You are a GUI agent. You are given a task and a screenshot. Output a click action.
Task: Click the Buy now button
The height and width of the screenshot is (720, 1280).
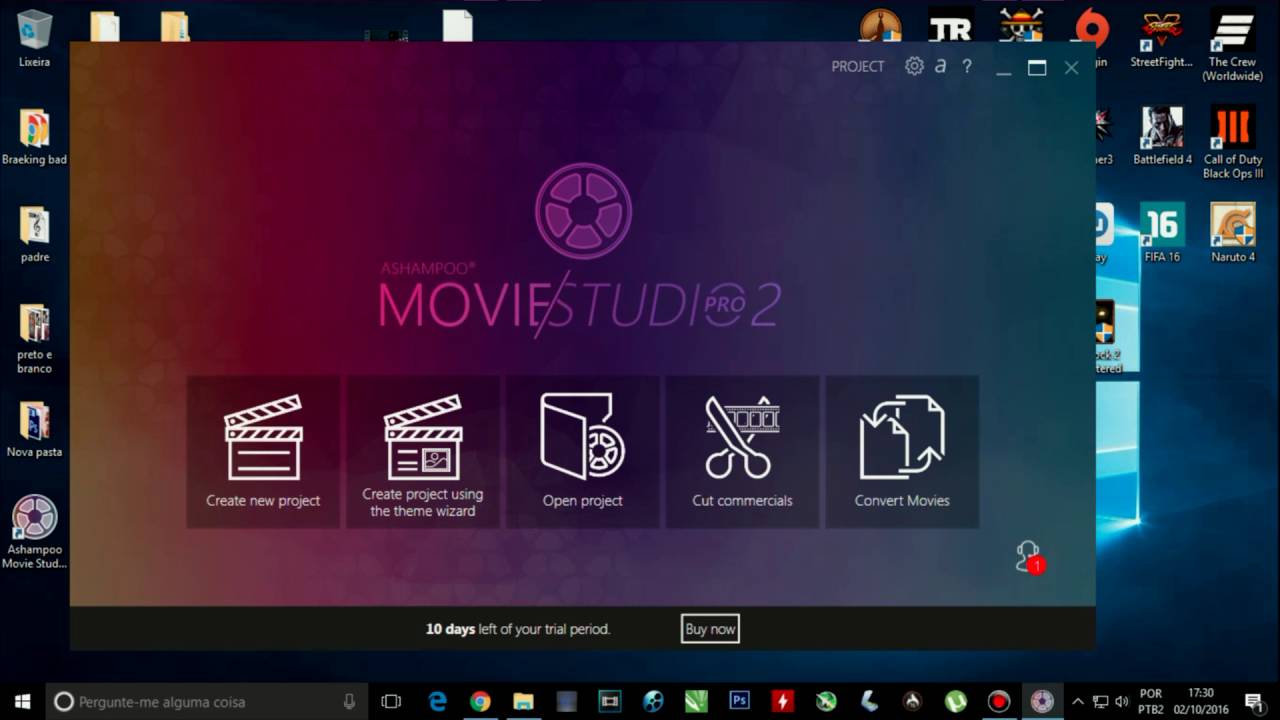(710, 629)
